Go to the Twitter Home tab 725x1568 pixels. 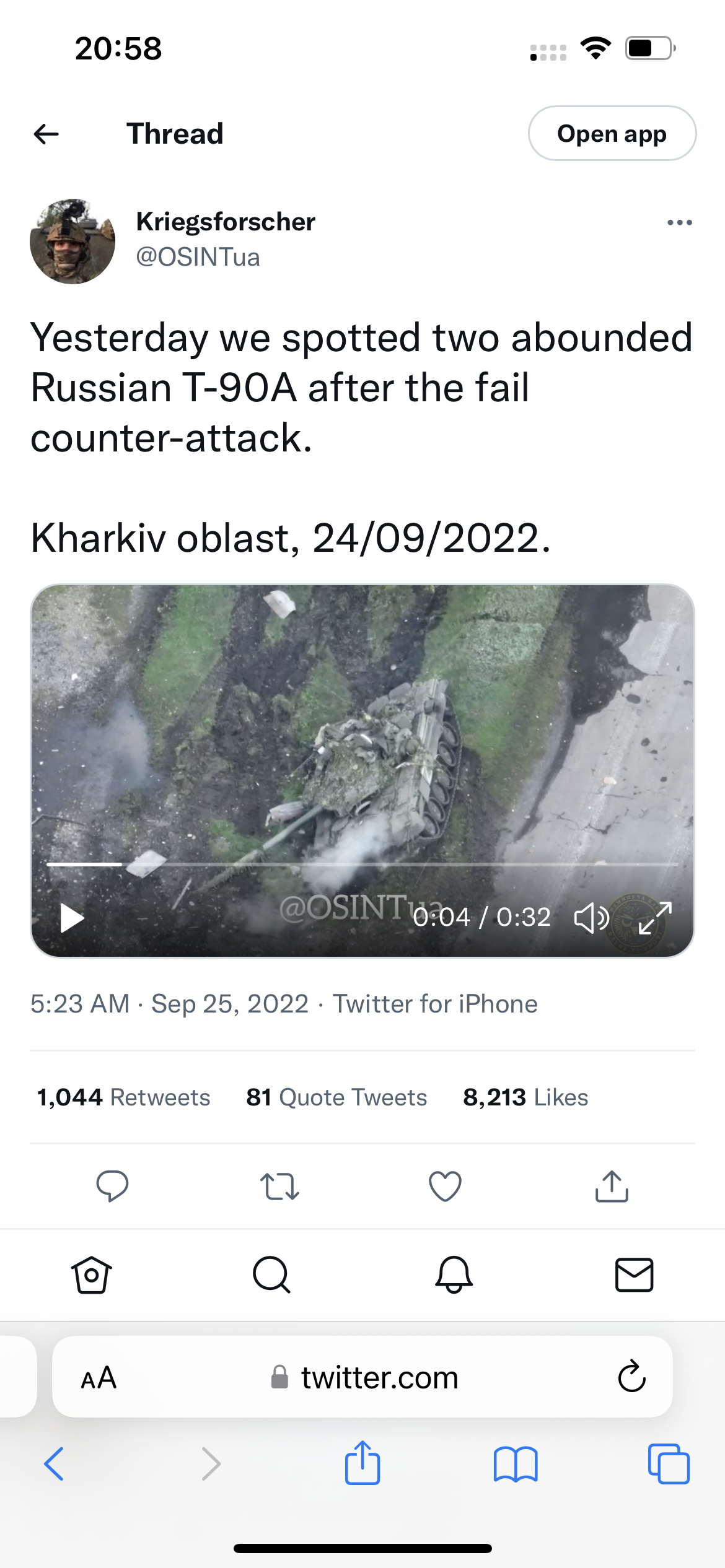tap(92, 1275)
